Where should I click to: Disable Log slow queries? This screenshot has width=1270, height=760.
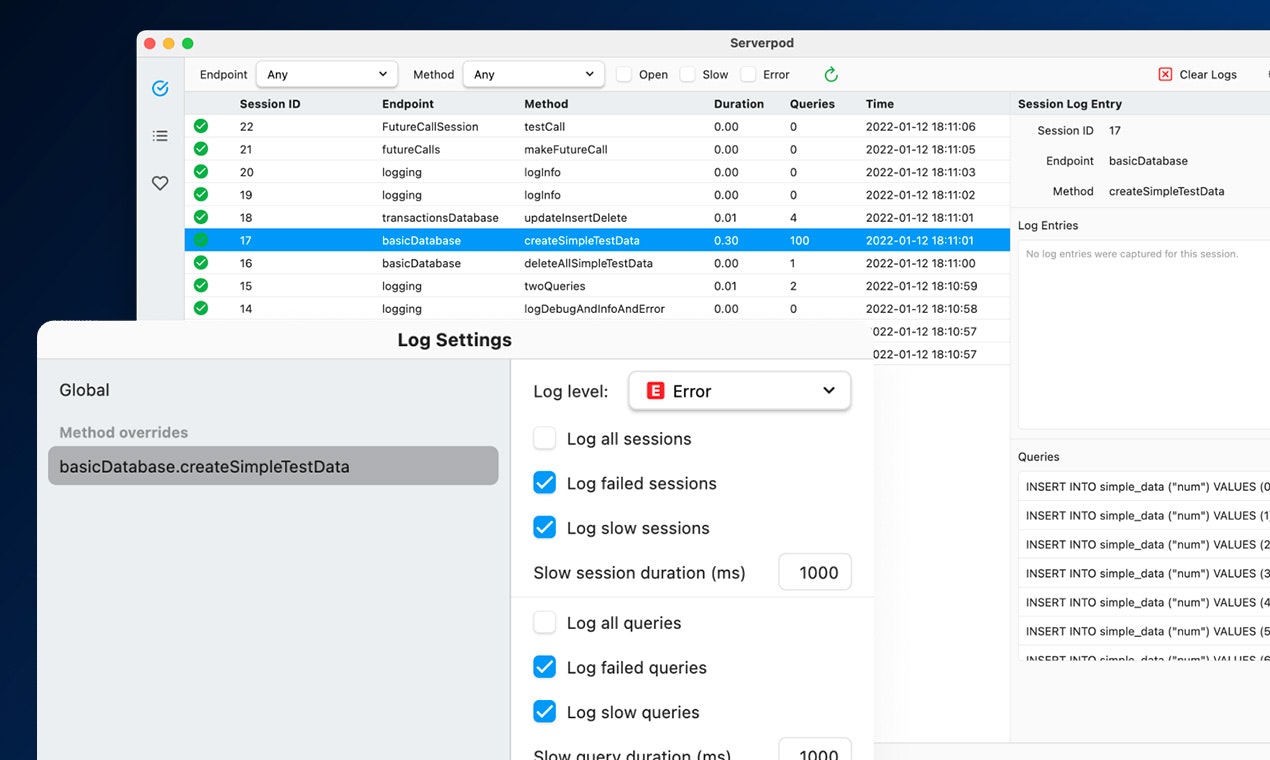pyautogui.click(x=545, y=711)
